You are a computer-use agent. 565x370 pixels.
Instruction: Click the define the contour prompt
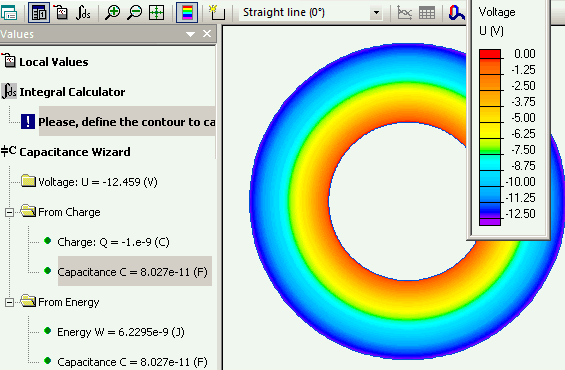[x=127, y=122]
